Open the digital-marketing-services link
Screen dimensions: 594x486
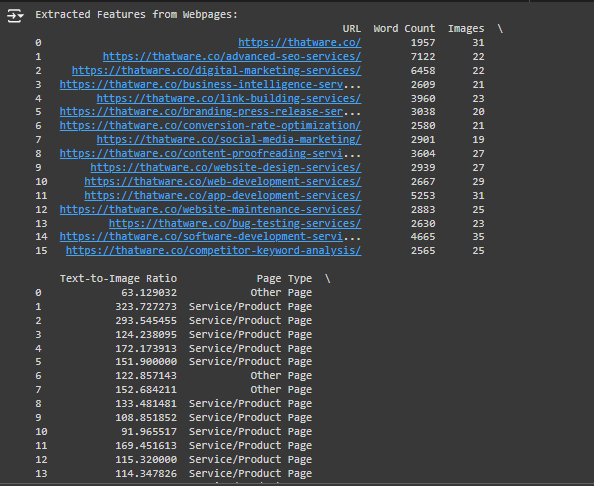pos(216,70)
